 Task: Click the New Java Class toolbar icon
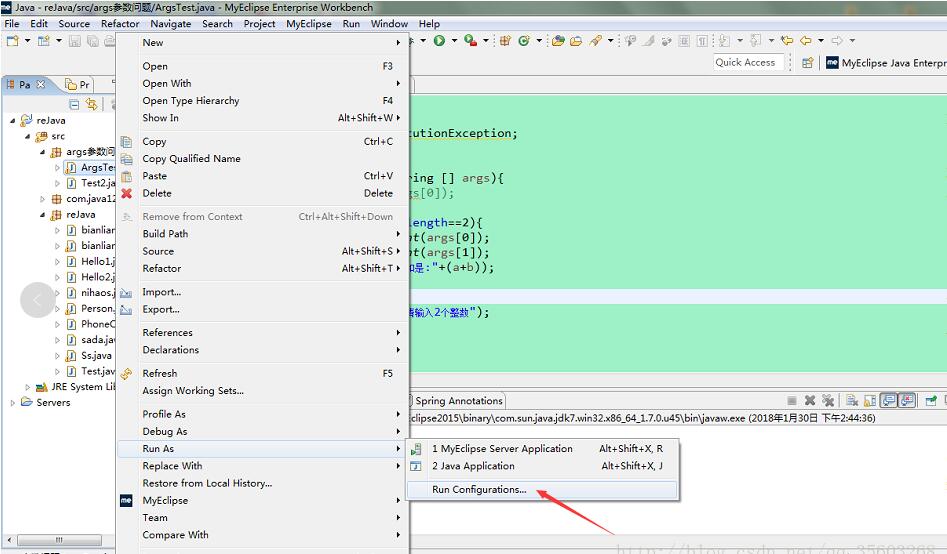point(523,41)
